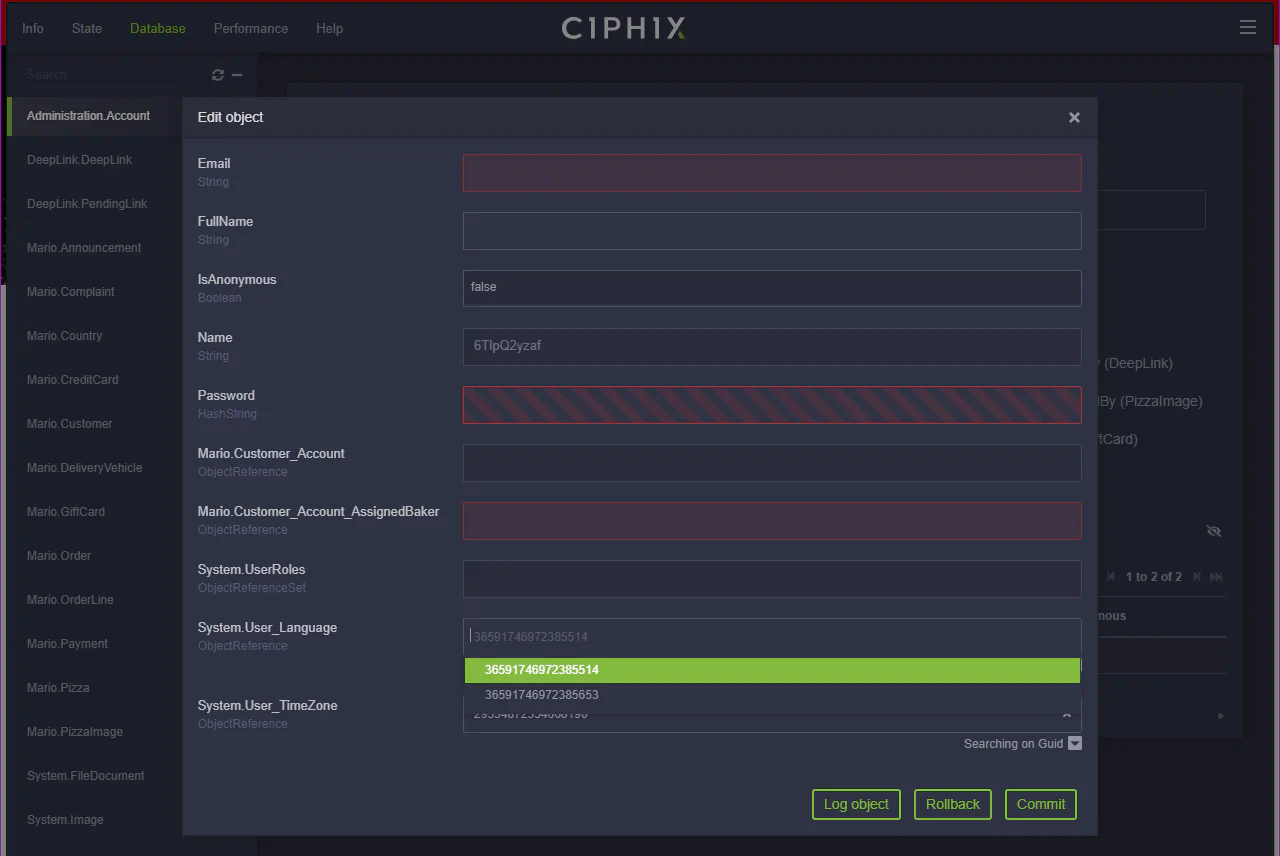Collapse the search sidebar panel
Screen dimensions: 1280x856
pyautogui.click(x=235, y=74)
